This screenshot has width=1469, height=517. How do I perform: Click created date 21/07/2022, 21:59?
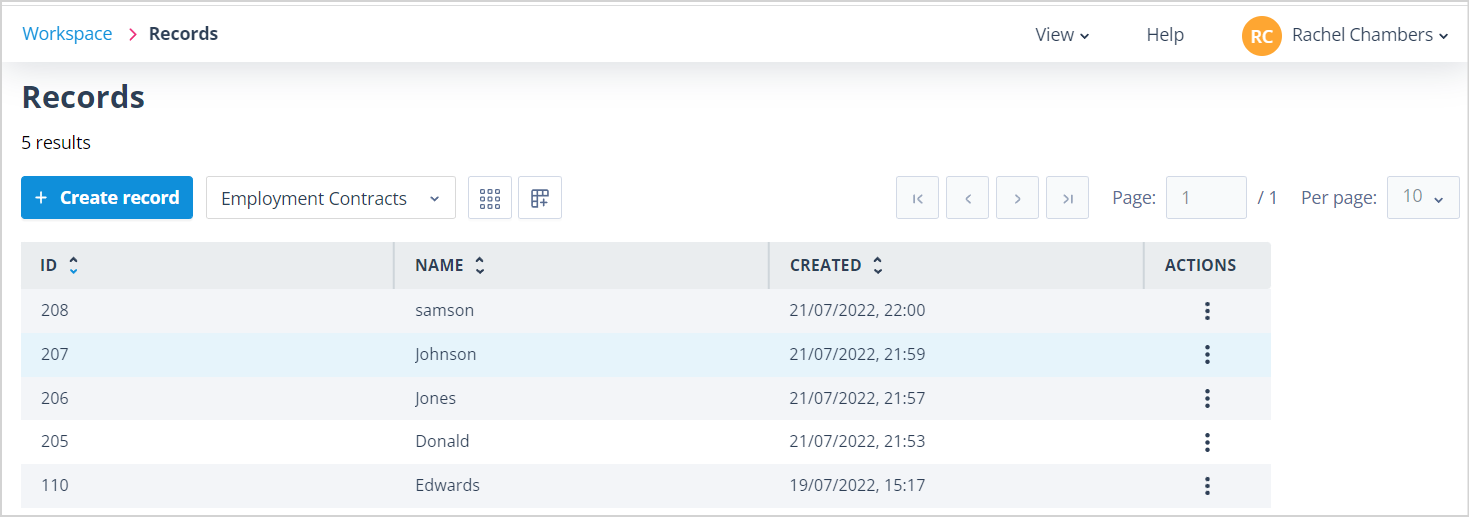858,354
